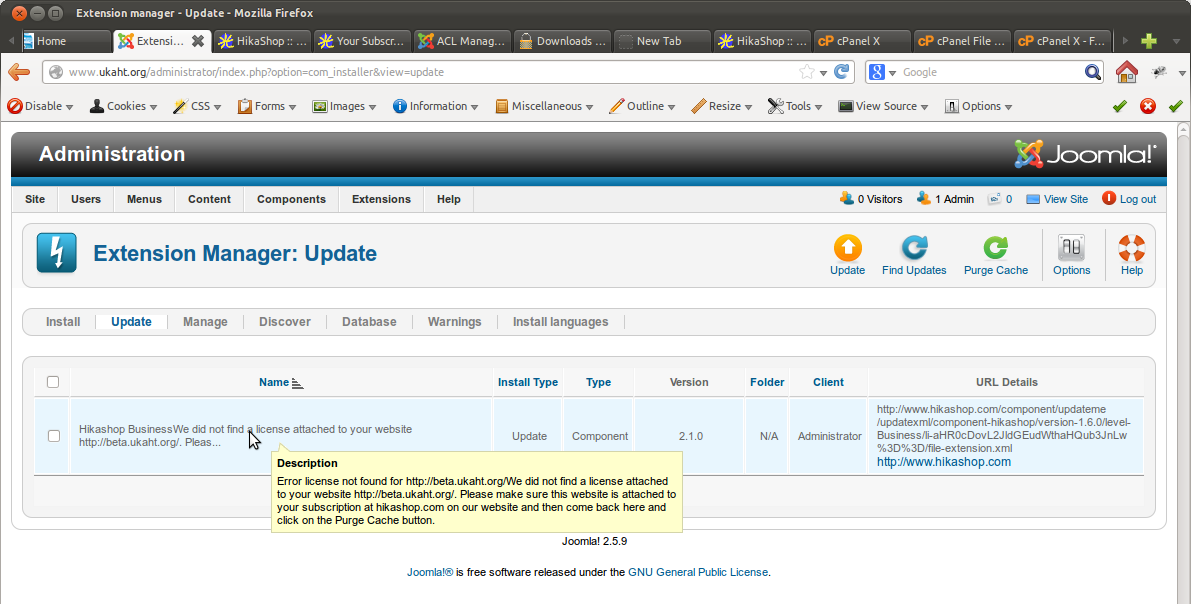Sort by Install Type column header
Screen dimensions: 1191x604
click(x=528, y=382)
